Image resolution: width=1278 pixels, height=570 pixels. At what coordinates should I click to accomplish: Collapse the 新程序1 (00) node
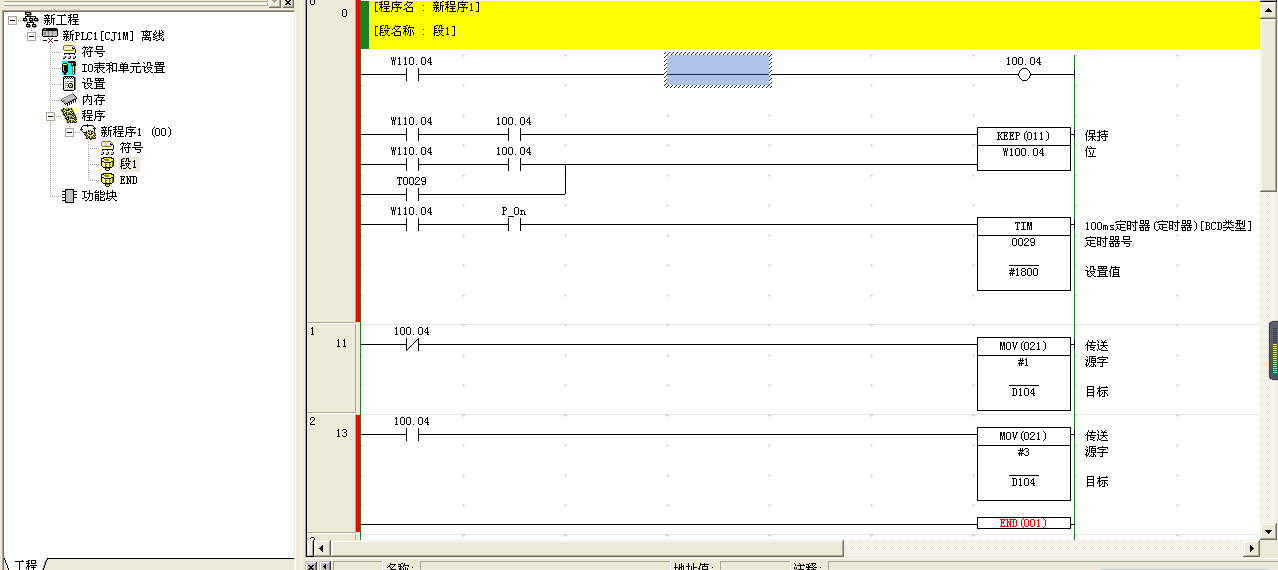pos(69,132)
